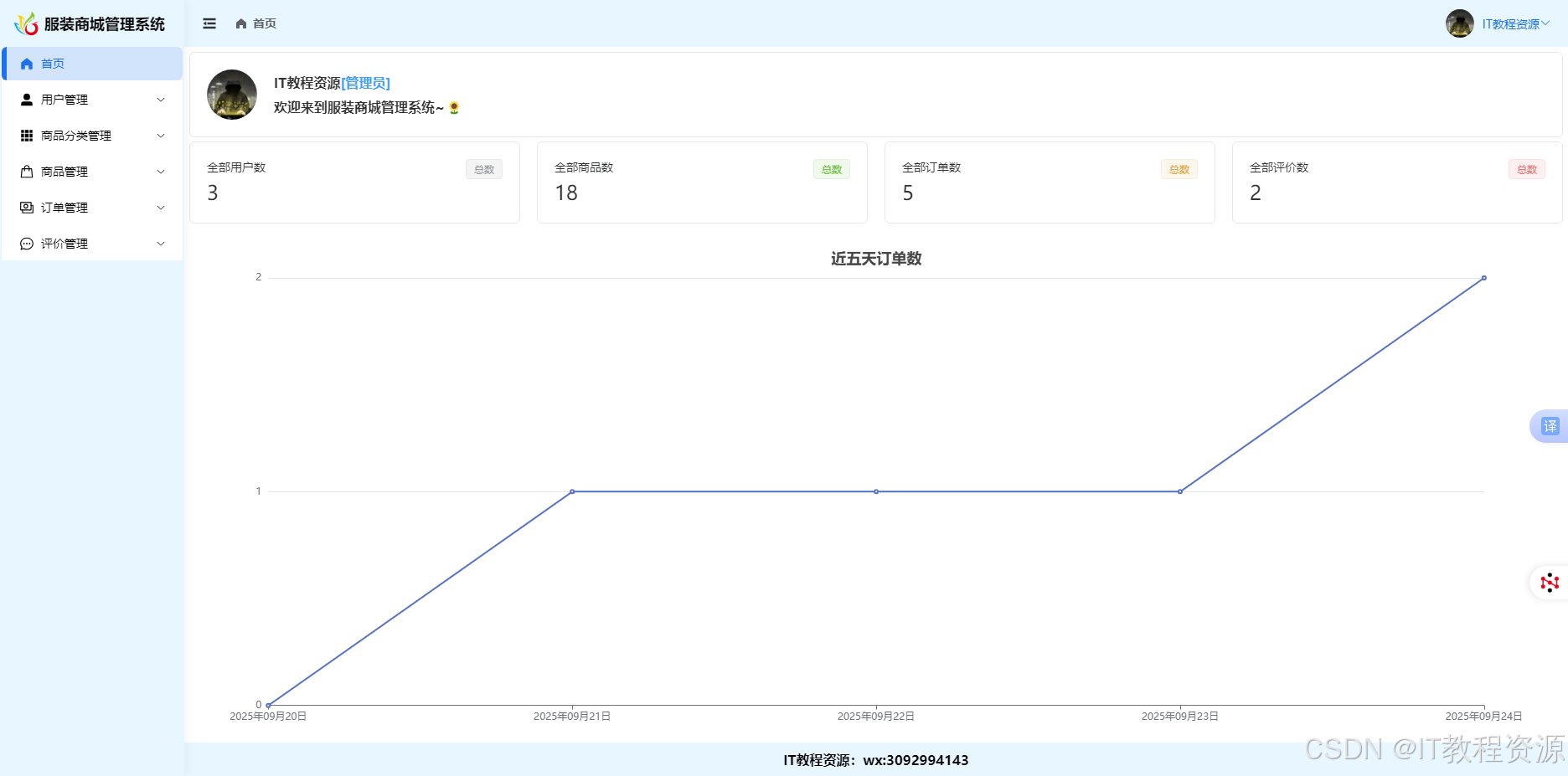The height and width of the screenshot is (776, 1568).
Task: Click the chart title 近五天订单数
Action: (x=876, y=259)
